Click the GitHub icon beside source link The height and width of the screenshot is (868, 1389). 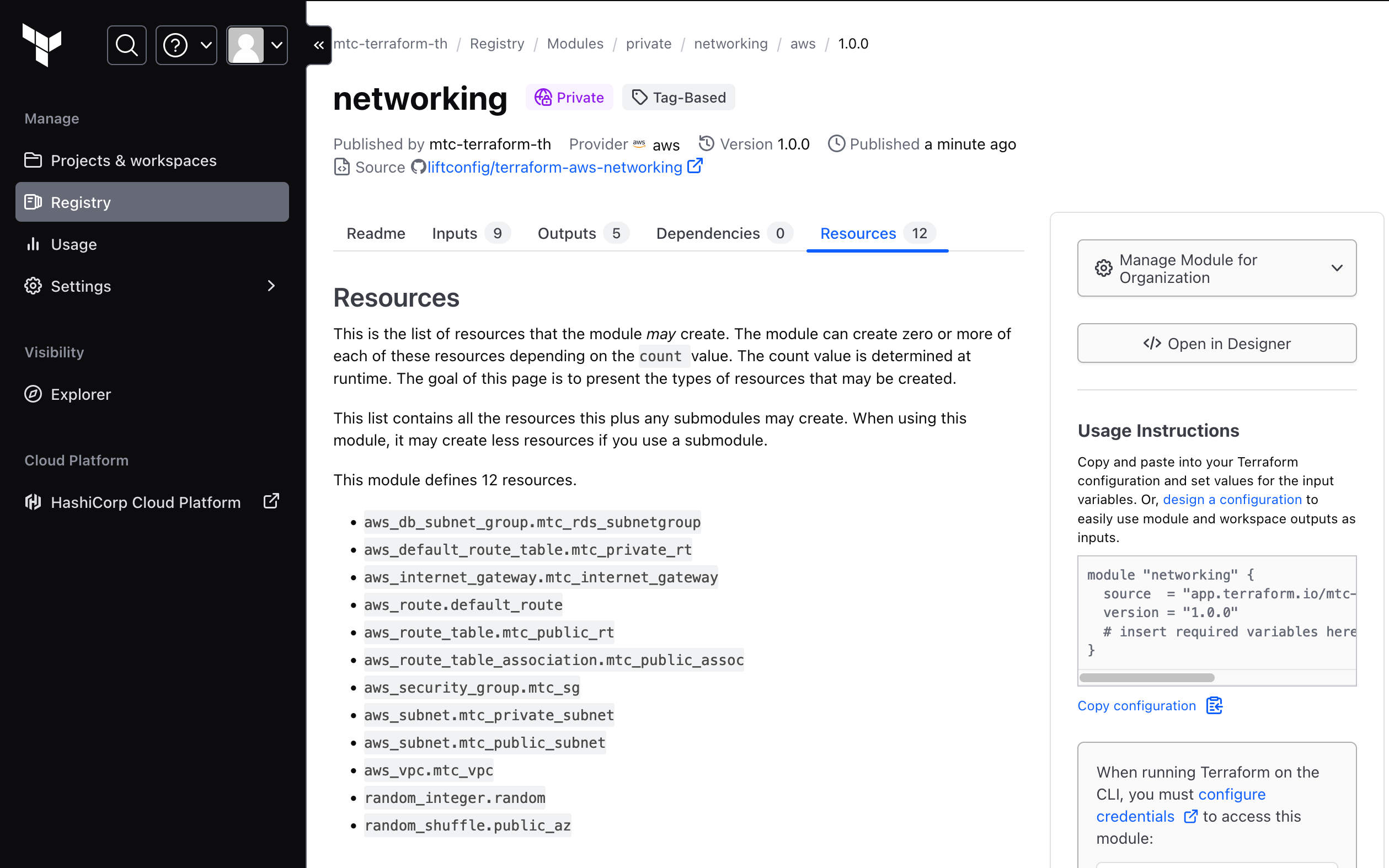[418, 167]
